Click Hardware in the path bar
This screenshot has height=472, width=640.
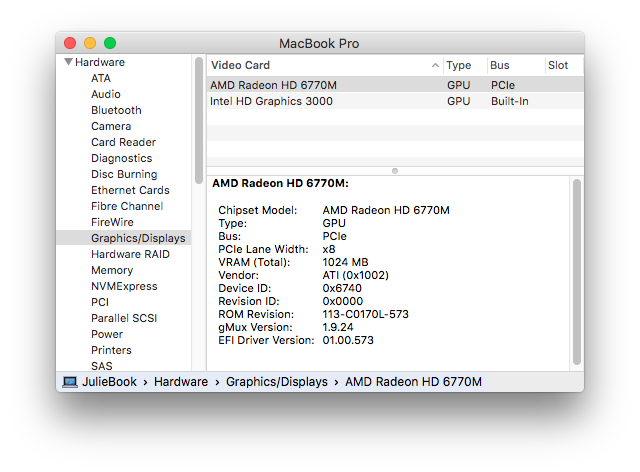(181, 382)
